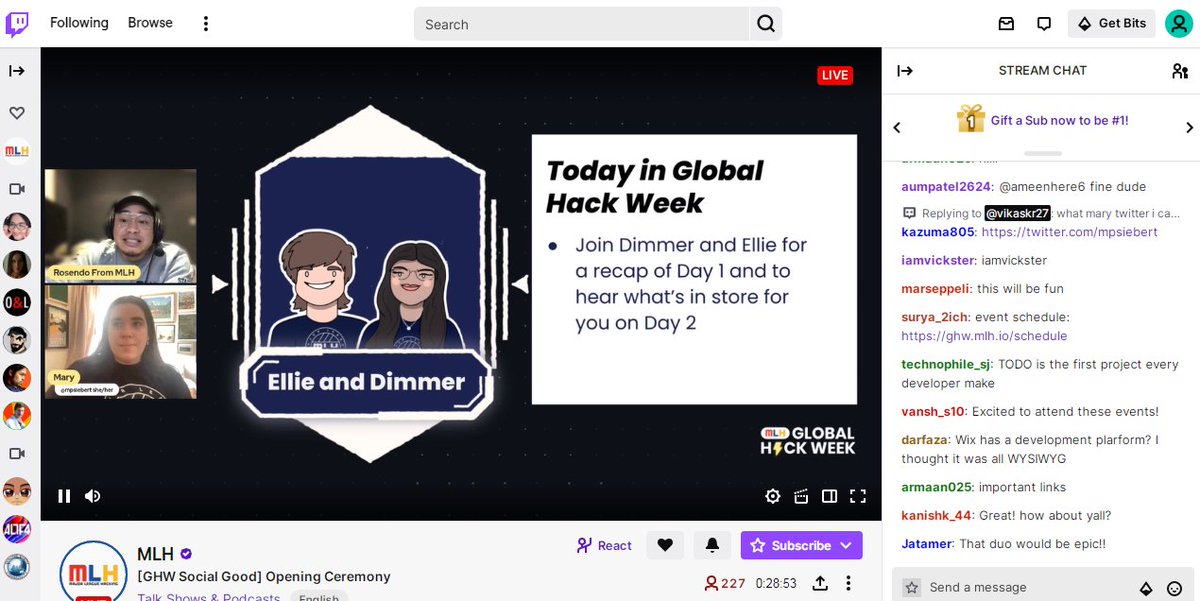The height and width of the screenshot is (601, 1200).
Task: Click the clip clapperboard icon
Action: (801, 496)
